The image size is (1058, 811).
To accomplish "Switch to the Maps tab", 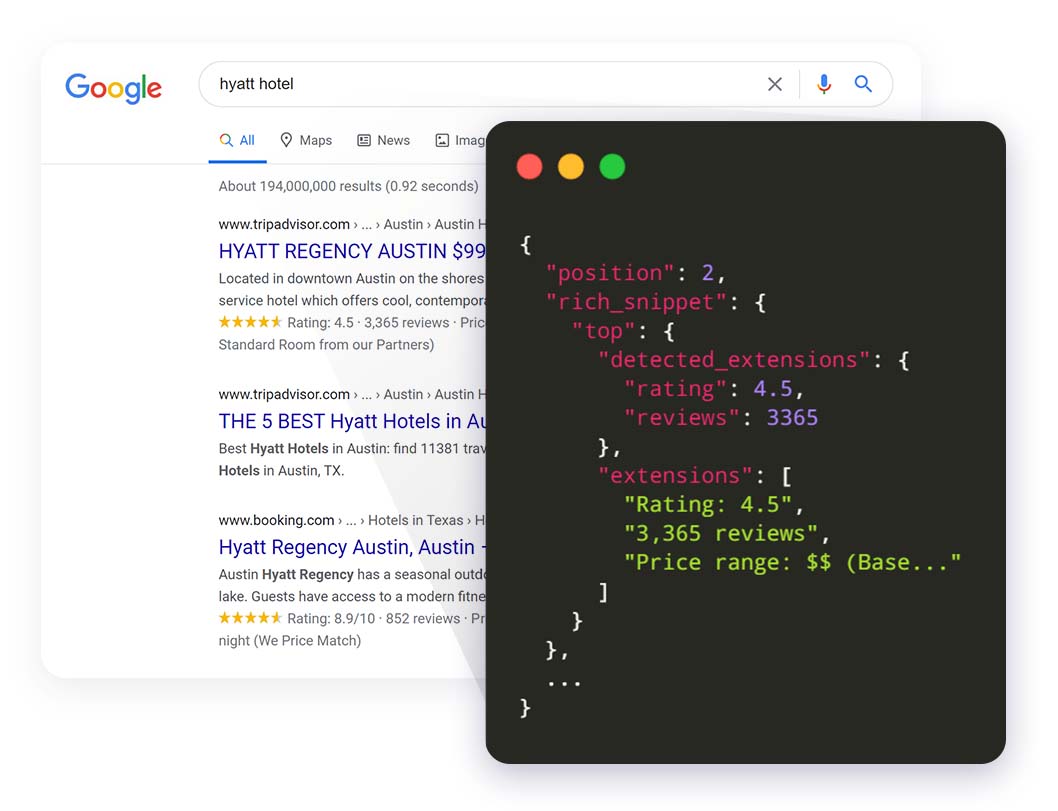I will (305, 141).
